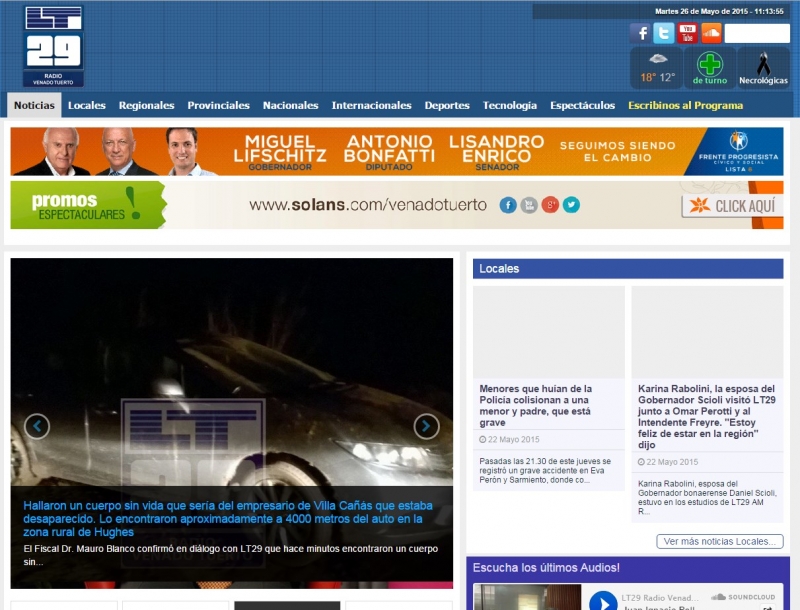800x610 pixels.
Task: Go to next slide in news carousel
Action: tap(427, 426)
